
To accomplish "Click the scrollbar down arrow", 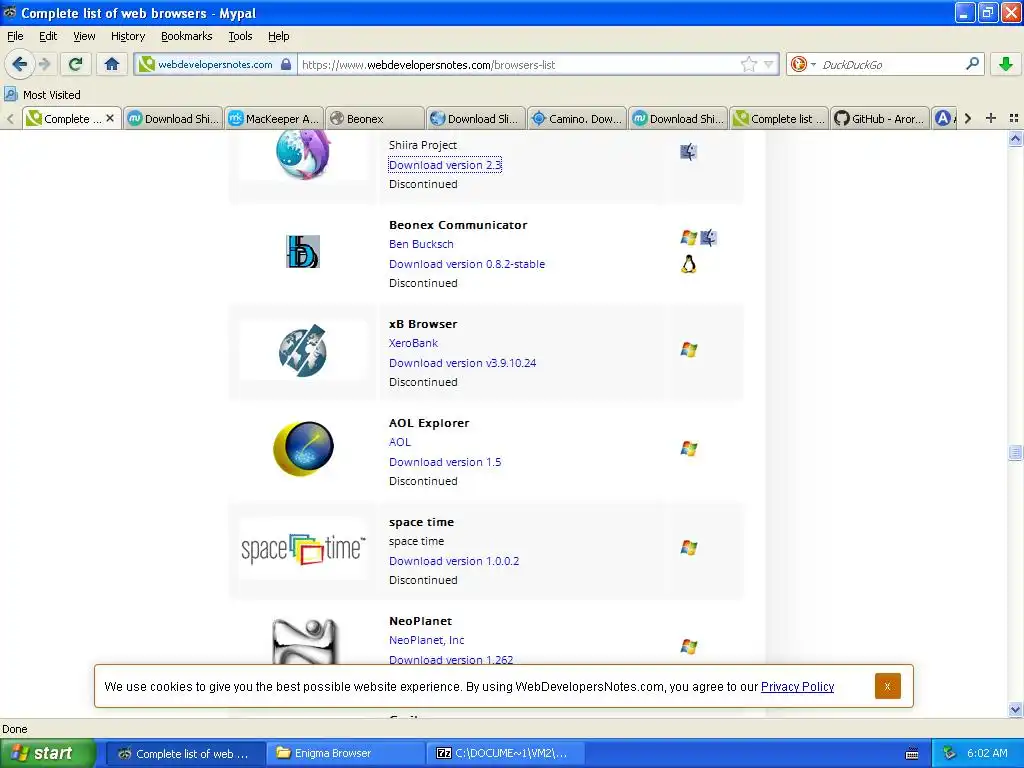I will [1015, 709].
